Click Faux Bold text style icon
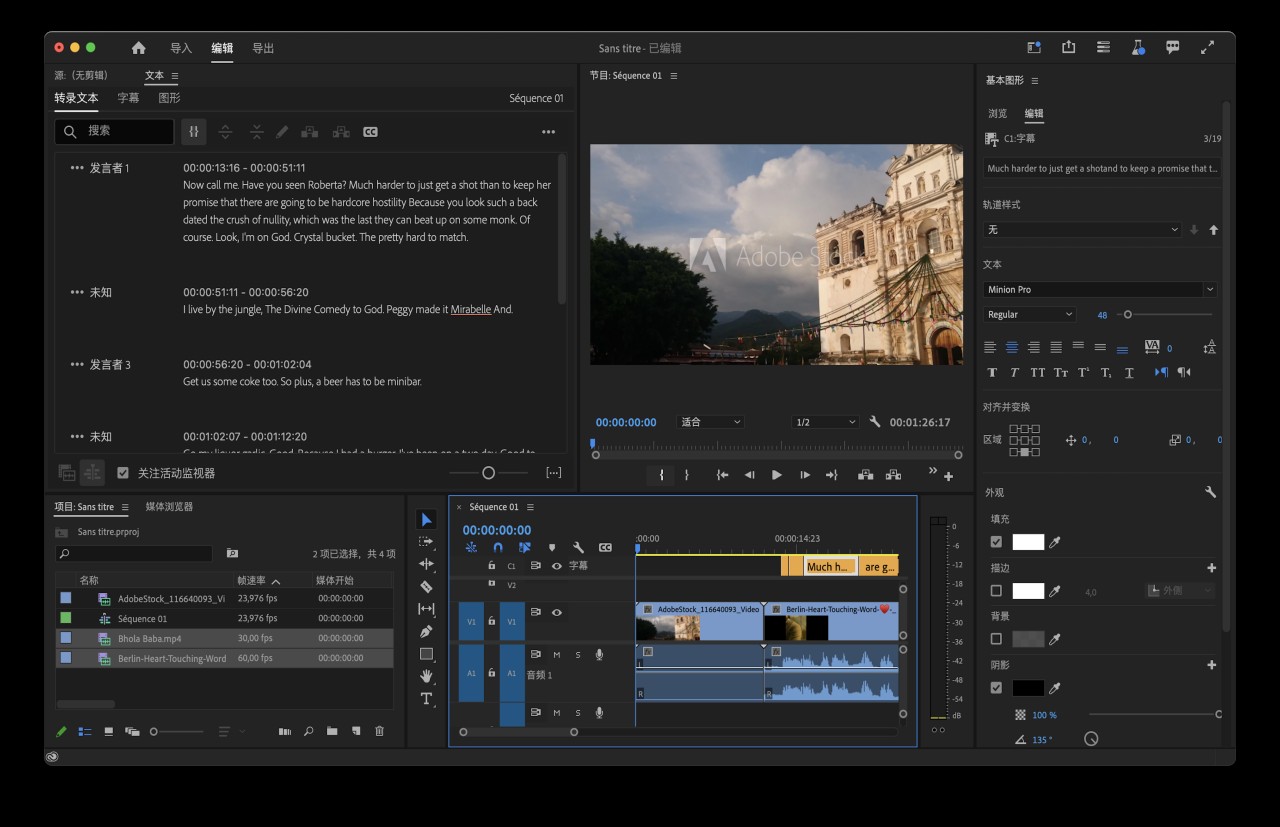This screenshot has width=1280, height=827. click(x=992, y=372)
